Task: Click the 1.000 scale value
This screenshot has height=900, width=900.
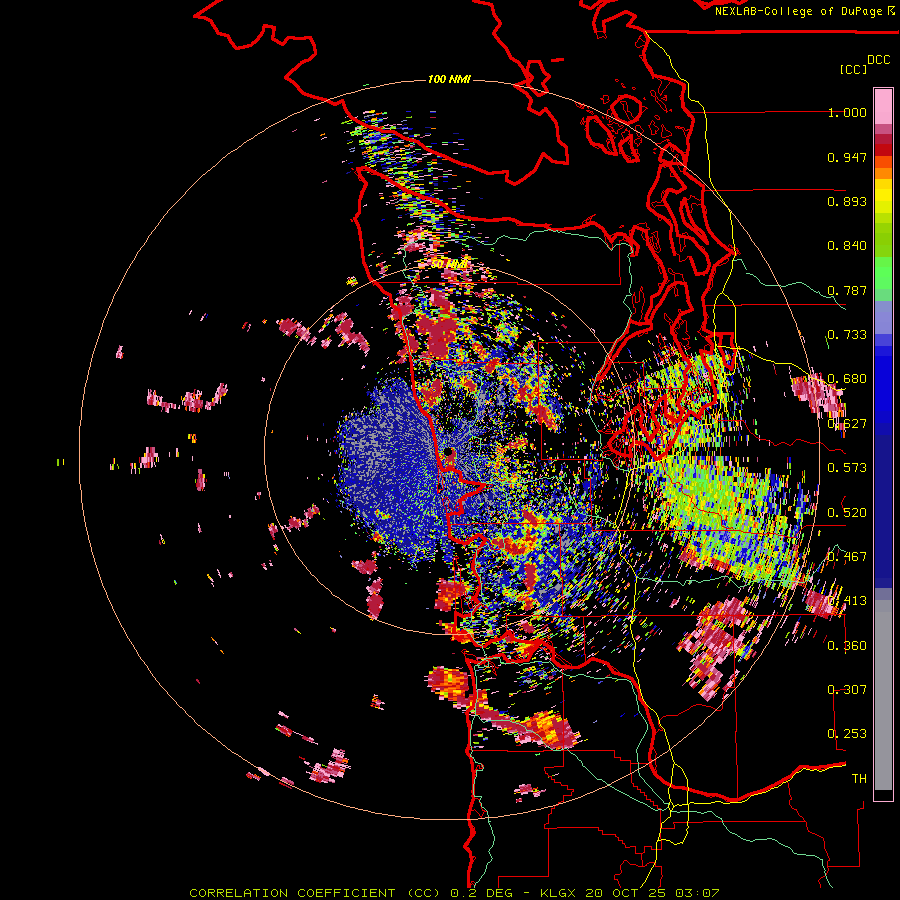Action: tap(847, 112)
